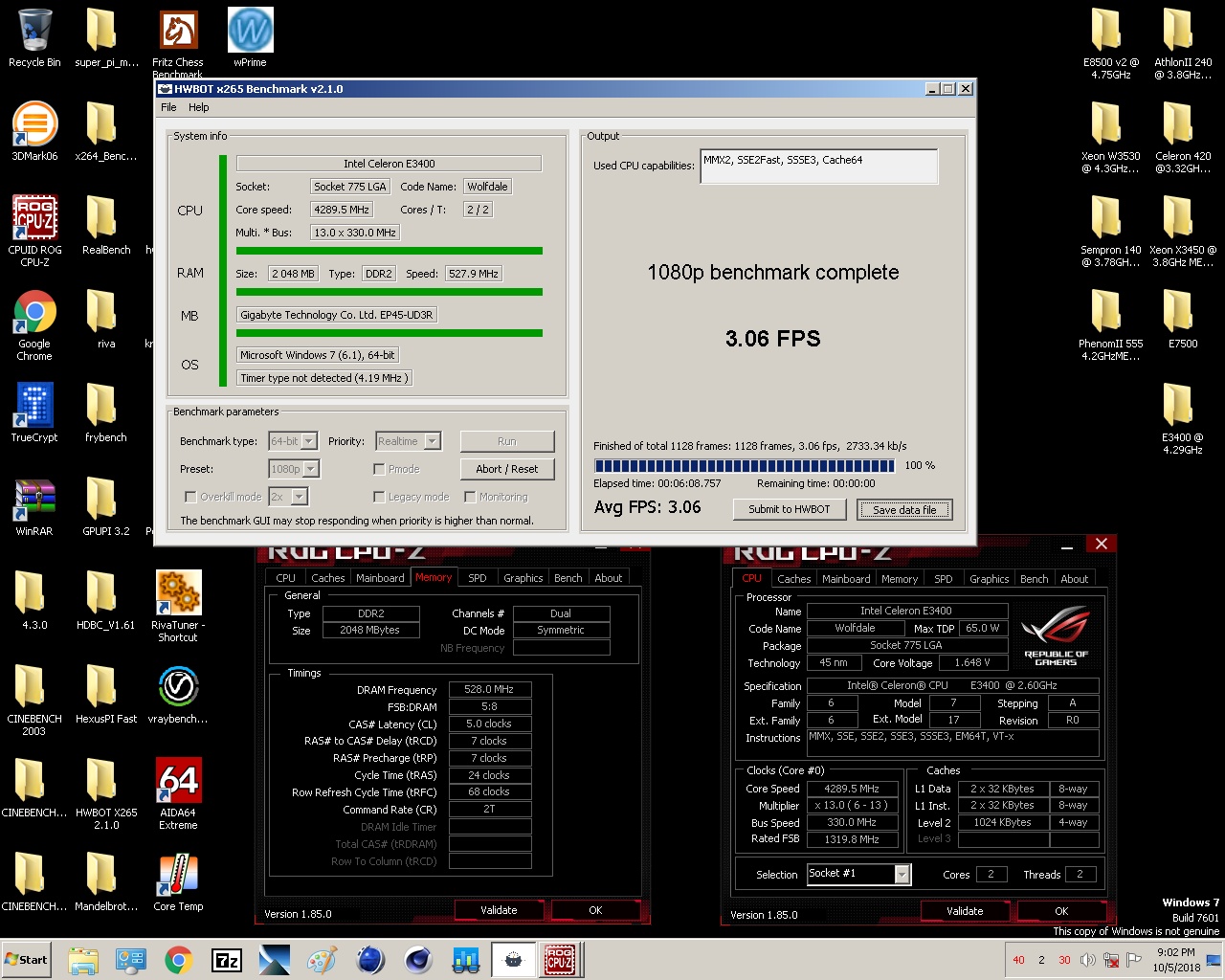Toggle the Monitoring checkbox
This screenshot has height=980, width=1225.
click(x=470, y=497)
